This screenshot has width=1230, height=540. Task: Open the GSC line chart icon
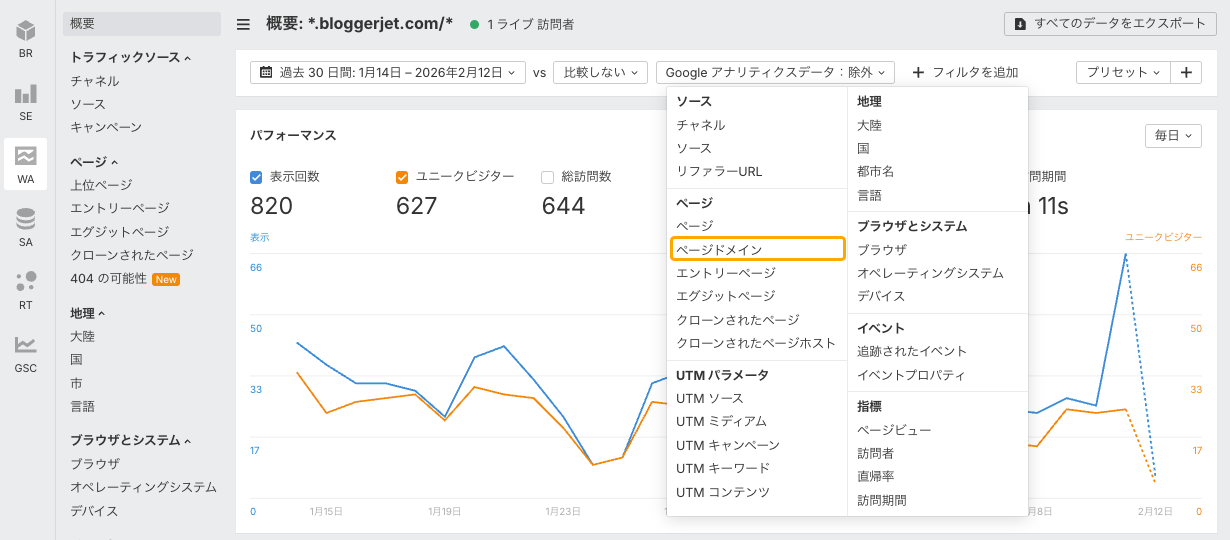pos(25,353)
